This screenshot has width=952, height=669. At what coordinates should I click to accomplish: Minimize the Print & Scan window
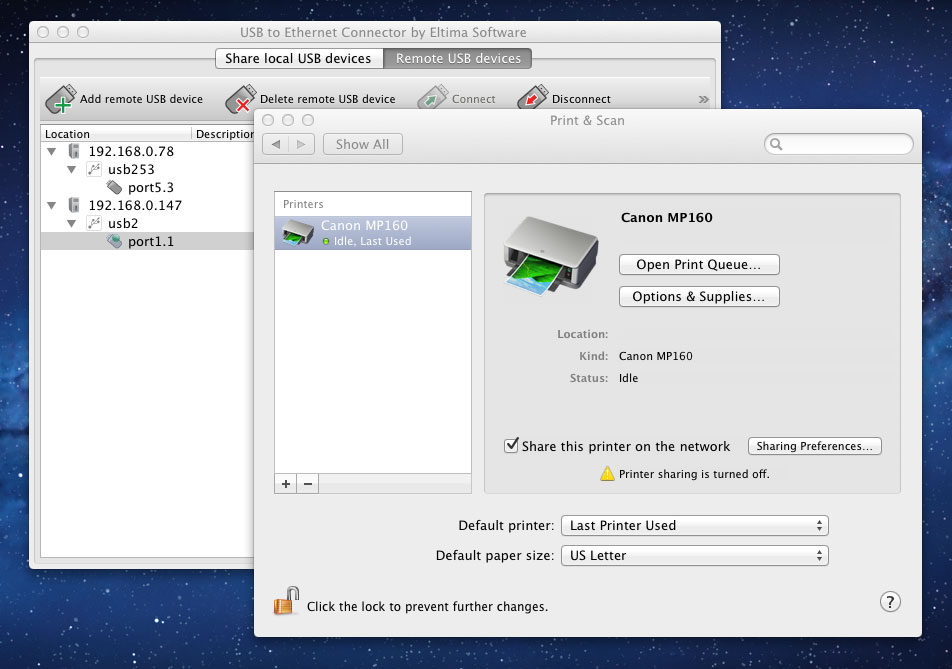pyautogui.click(x=288, y=120)
